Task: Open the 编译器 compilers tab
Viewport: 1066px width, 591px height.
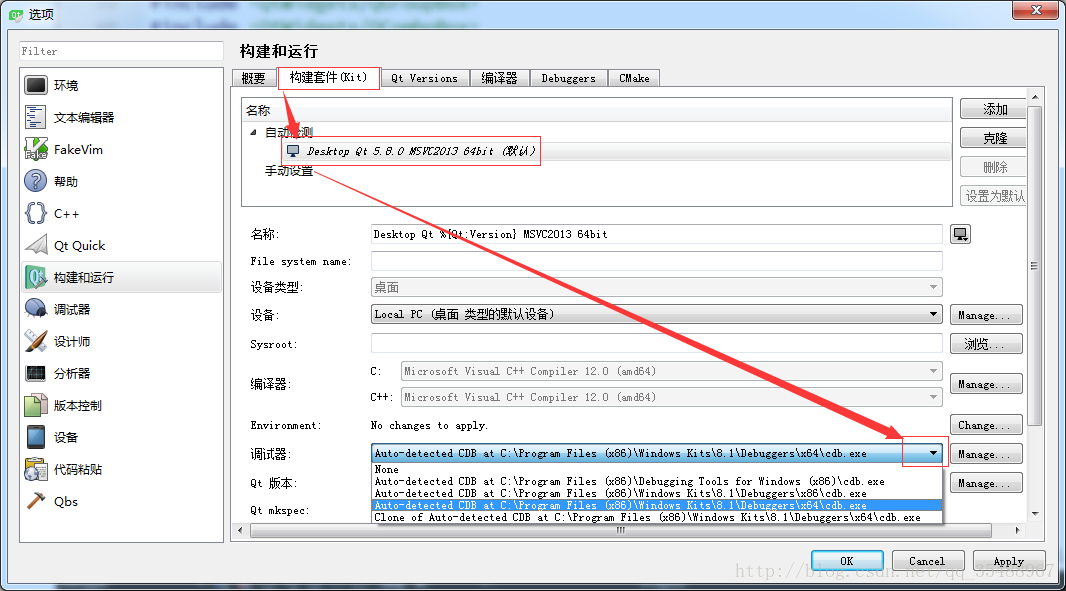Action: (x=499, y=78)
